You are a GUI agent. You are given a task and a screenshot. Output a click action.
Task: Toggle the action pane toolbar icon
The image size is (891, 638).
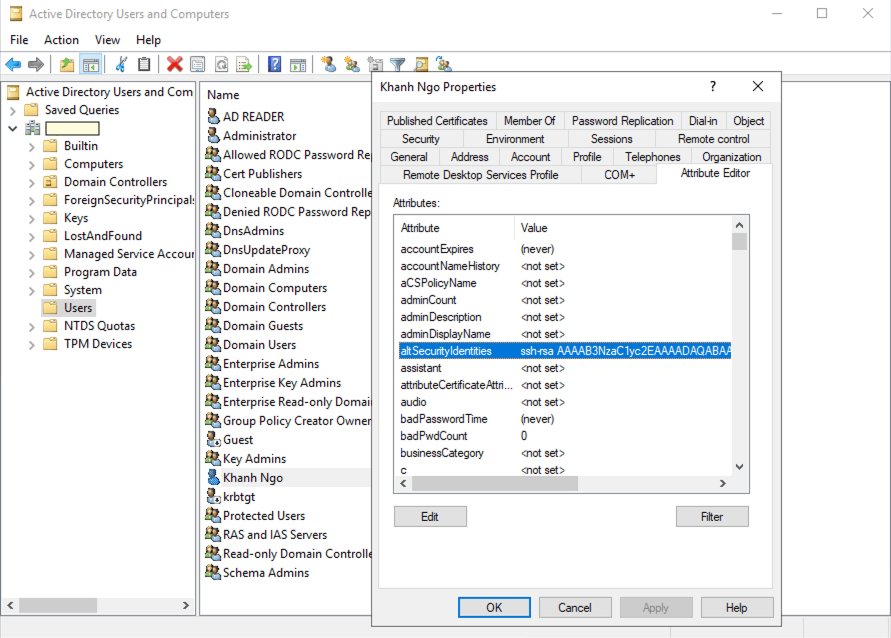click(298, 65)
